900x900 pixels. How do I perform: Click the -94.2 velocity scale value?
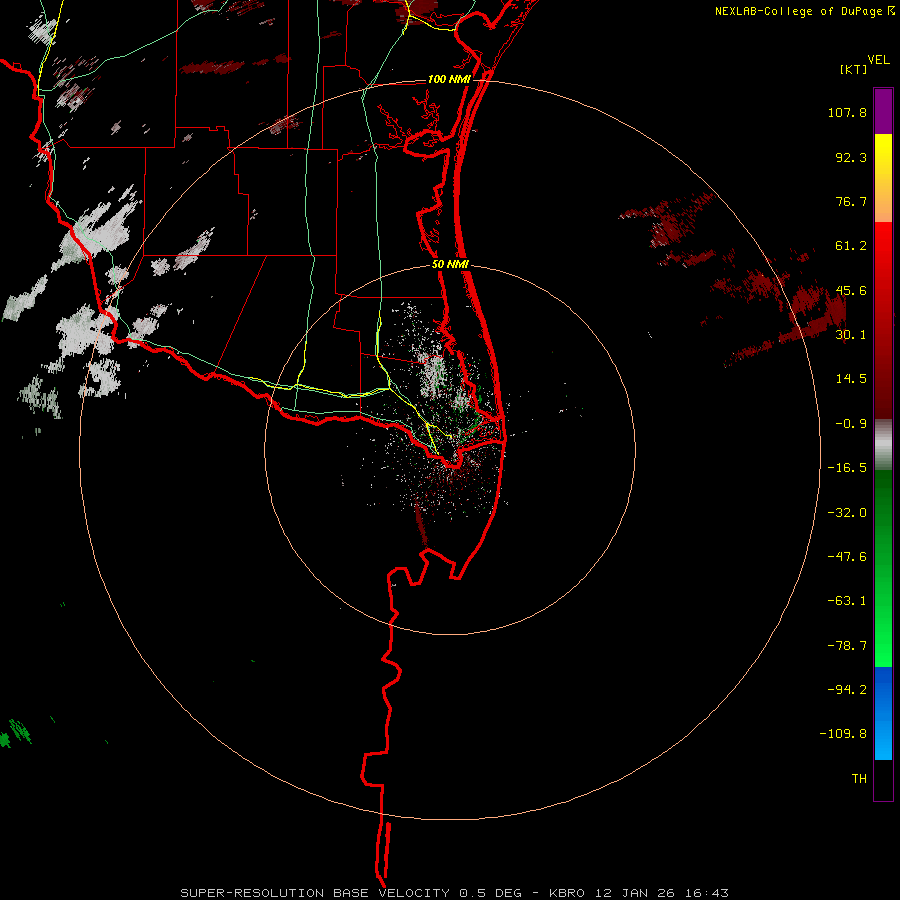pyautogui.click(x=847, y=690)
